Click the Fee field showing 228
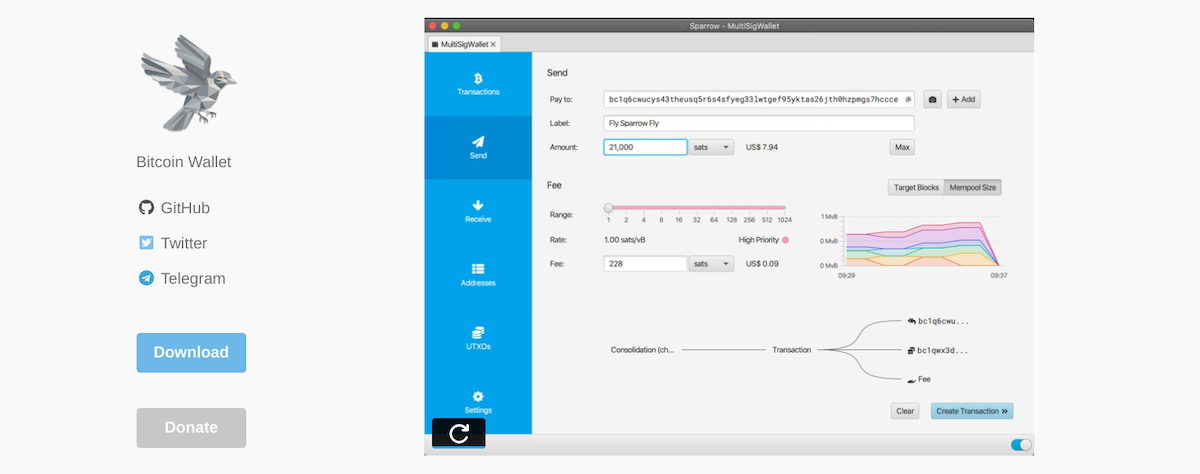Viewport: 1200px width, 474px height. click(x=645, y=263)
